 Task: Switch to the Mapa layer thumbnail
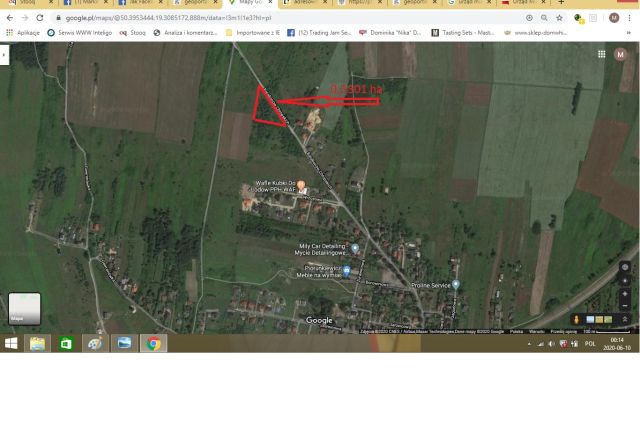tap(24, 309)
